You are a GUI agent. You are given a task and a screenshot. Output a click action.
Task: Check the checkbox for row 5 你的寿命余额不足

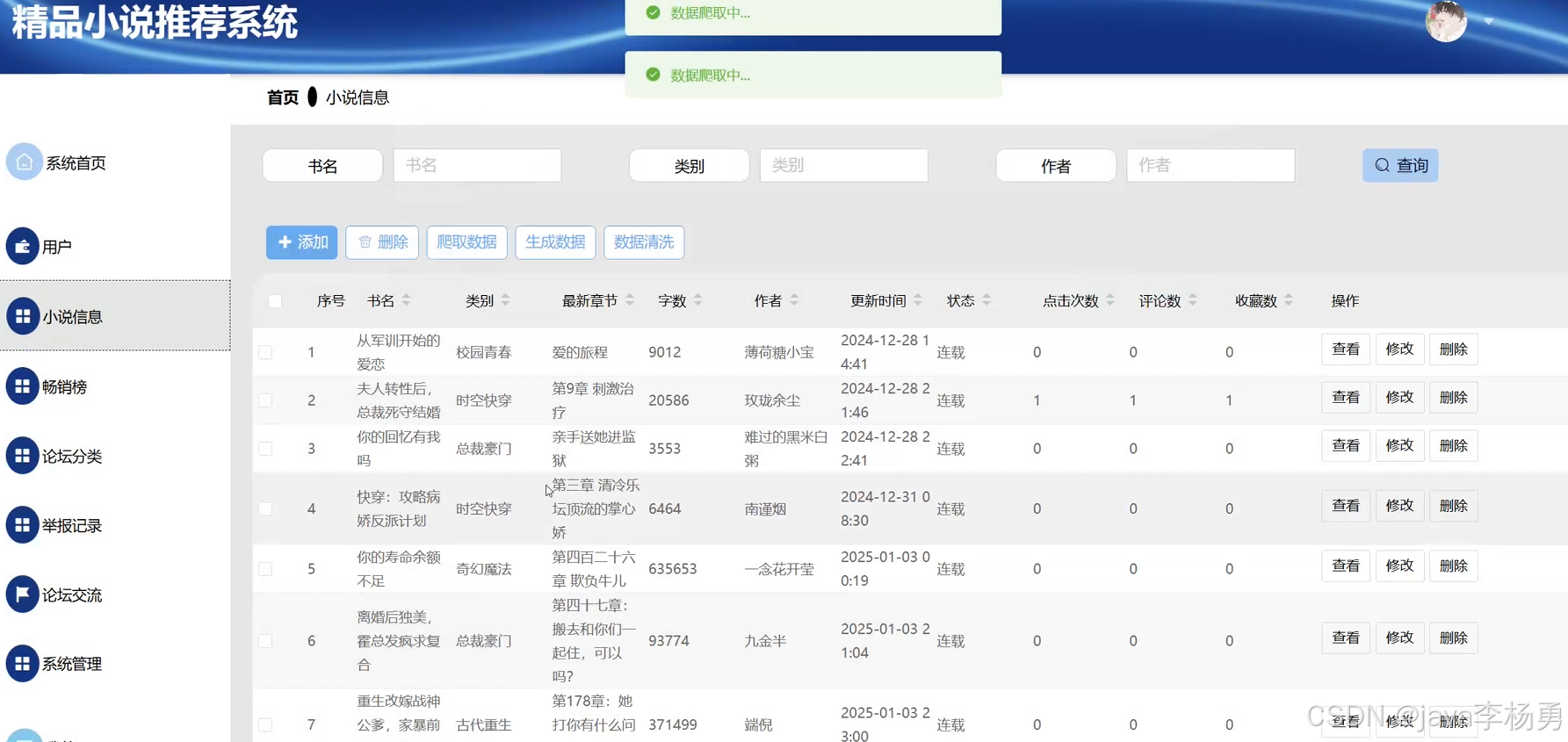265,569
